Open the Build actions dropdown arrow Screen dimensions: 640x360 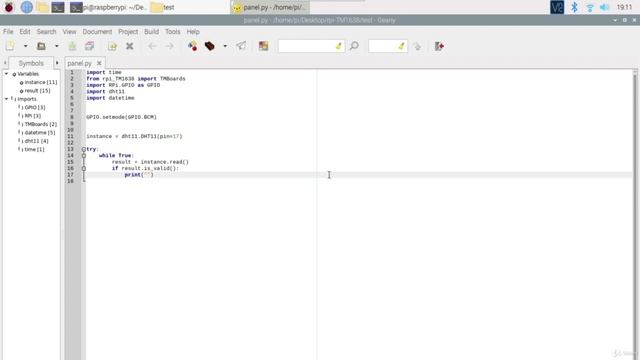[225, 46]
